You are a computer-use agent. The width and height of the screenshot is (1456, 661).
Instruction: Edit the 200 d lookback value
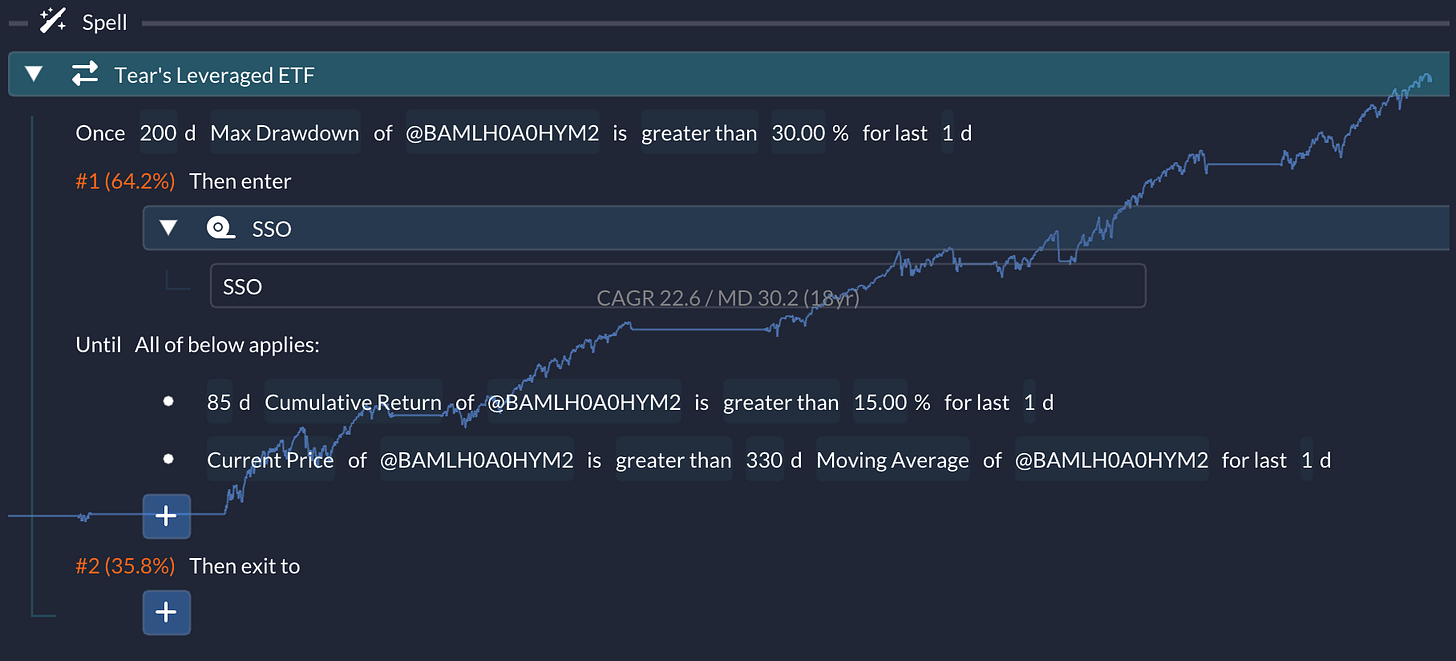click(158, 133)
